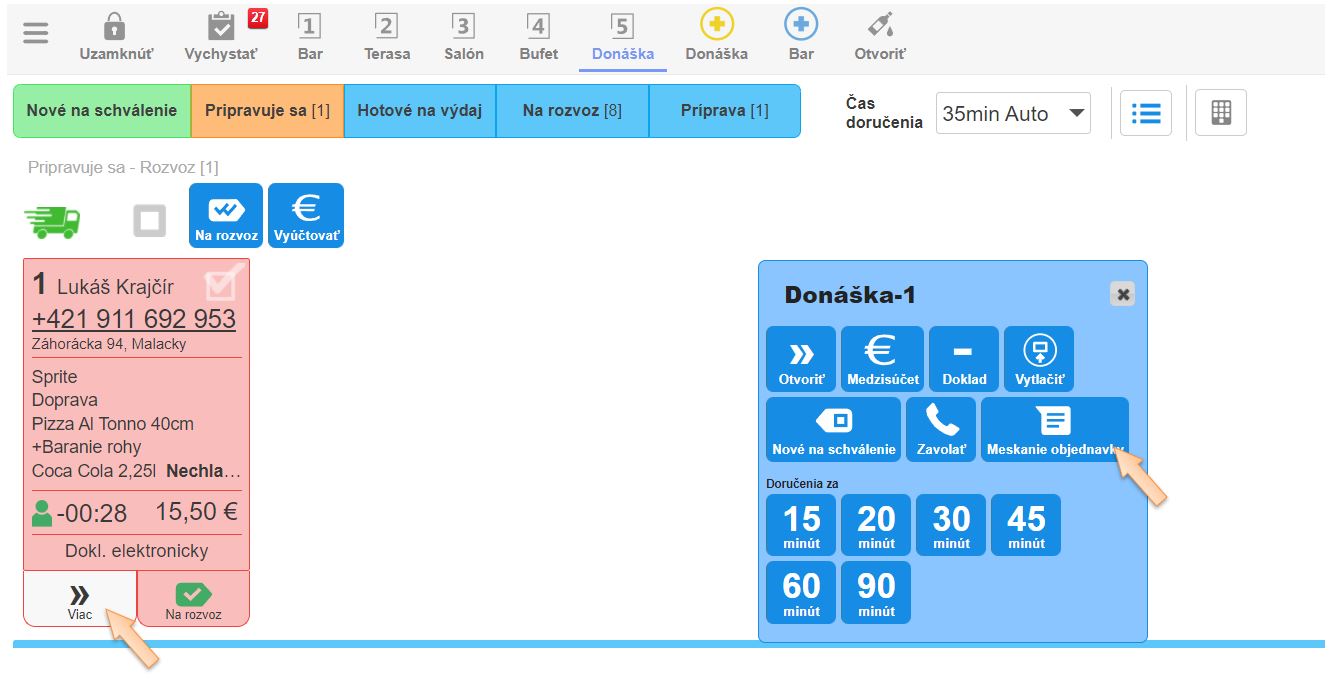Image resolution: width=1337 pixels, height=690 pixels.
Task: Select the Na rozvoz [8] status tab
Action: [x=572, y=111]
